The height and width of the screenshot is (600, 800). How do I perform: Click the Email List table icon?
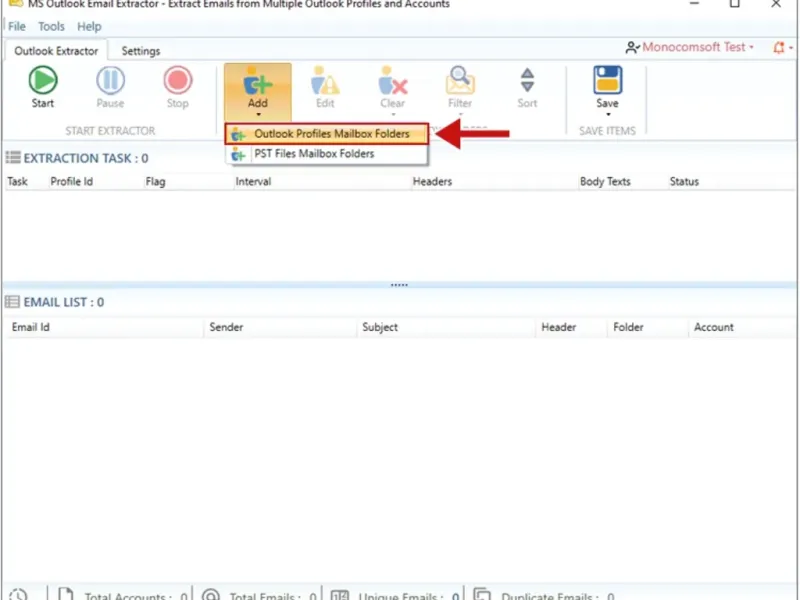(12, 302)
